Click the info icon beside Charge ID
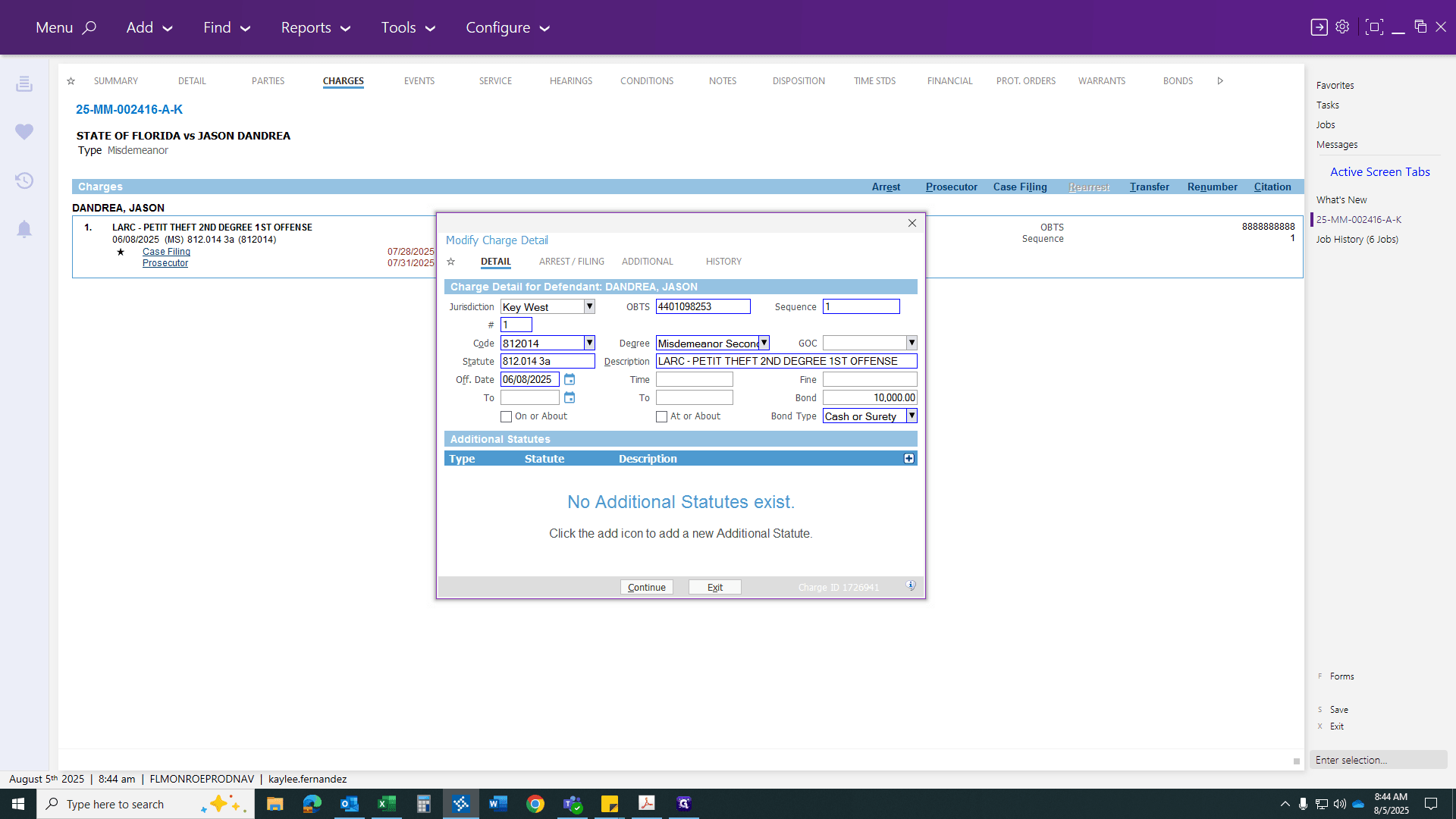The image size is (1456, 819). (x=911, y=585)
